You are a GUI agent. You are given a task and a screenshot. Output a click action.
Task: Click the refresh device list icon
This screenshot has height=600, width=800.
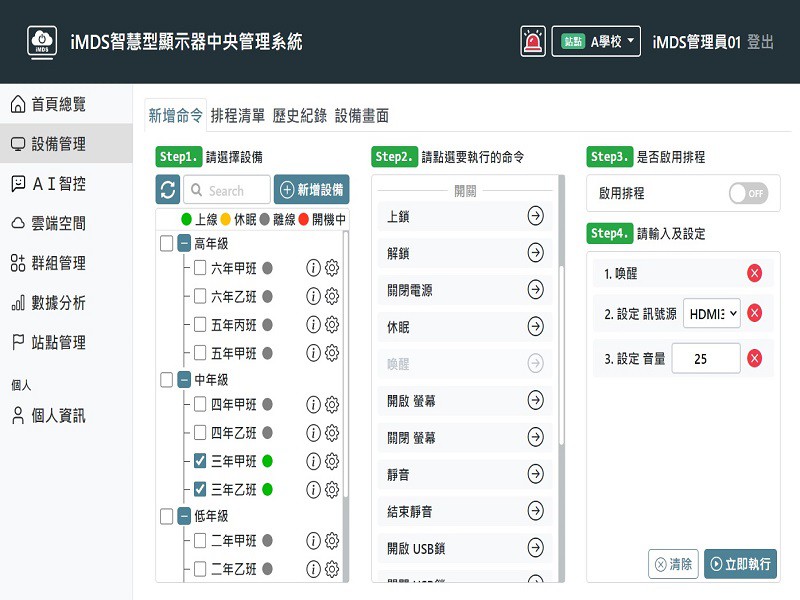[167, 190]
